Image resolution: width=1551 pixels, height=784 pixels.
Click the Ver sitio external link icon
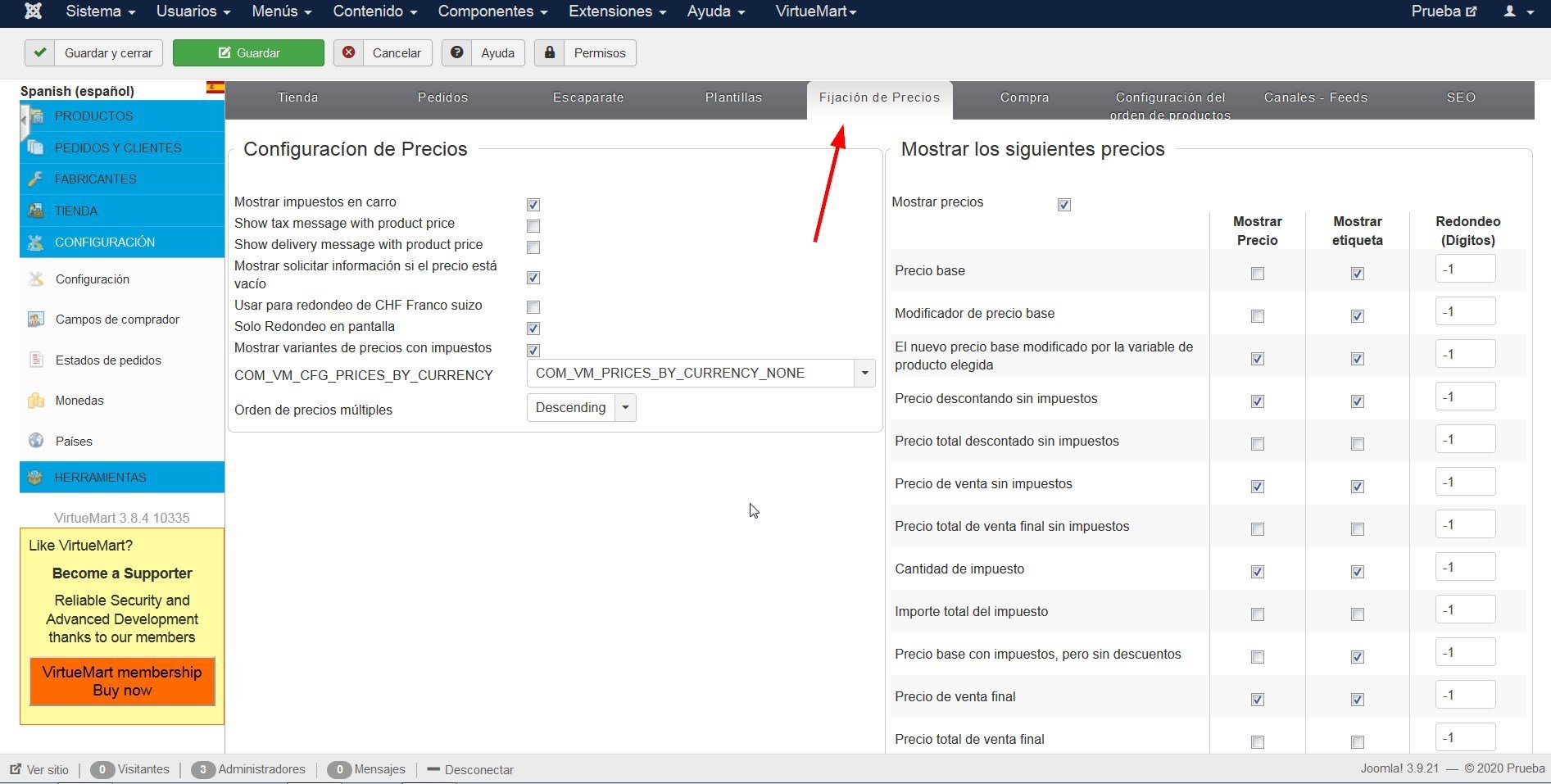coord(16,769)
